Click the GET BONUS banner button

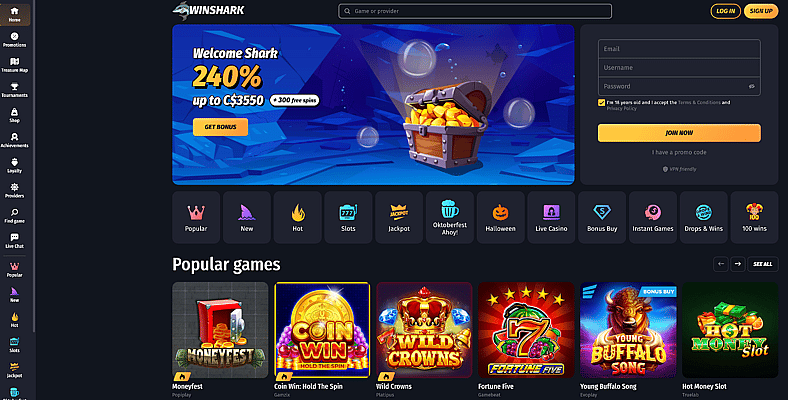pos(220,127)
